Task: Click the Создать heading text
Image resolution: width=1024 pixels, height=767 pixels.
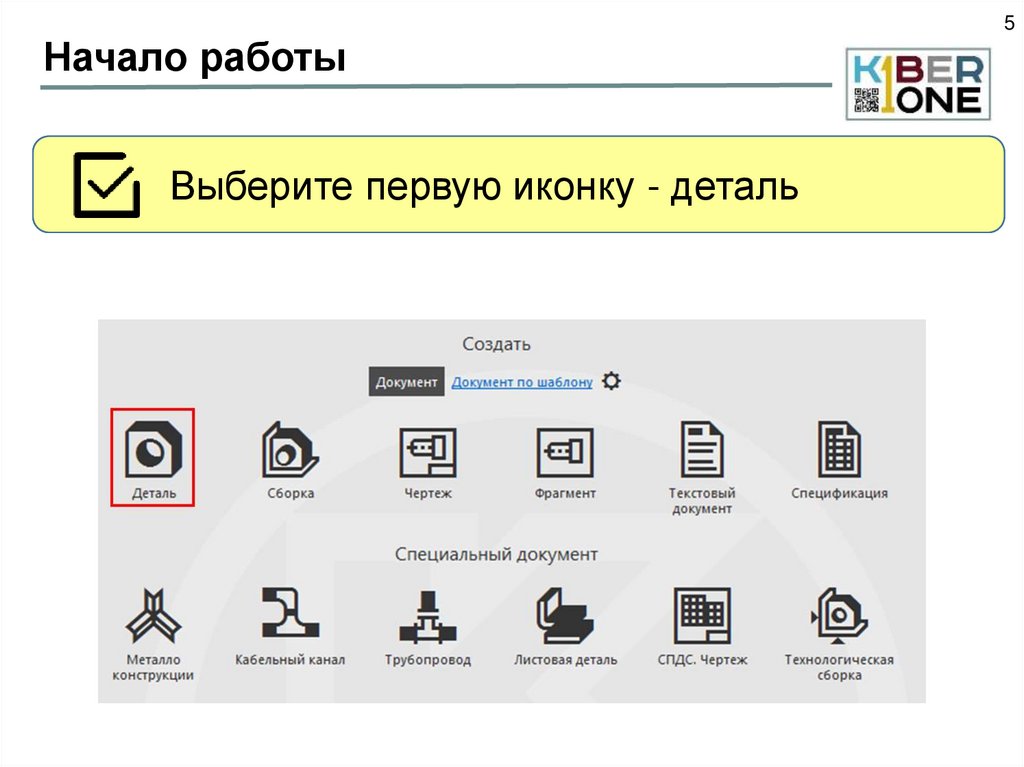Action: [x=496, y=344]
